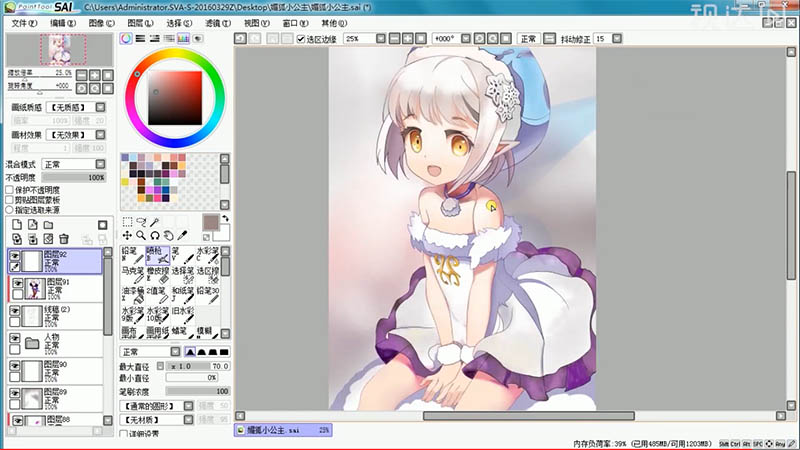The height and width of the screenshot is (450, 800).
Task: Select the sharpest brush edge shape
Action: click(190, 352)
